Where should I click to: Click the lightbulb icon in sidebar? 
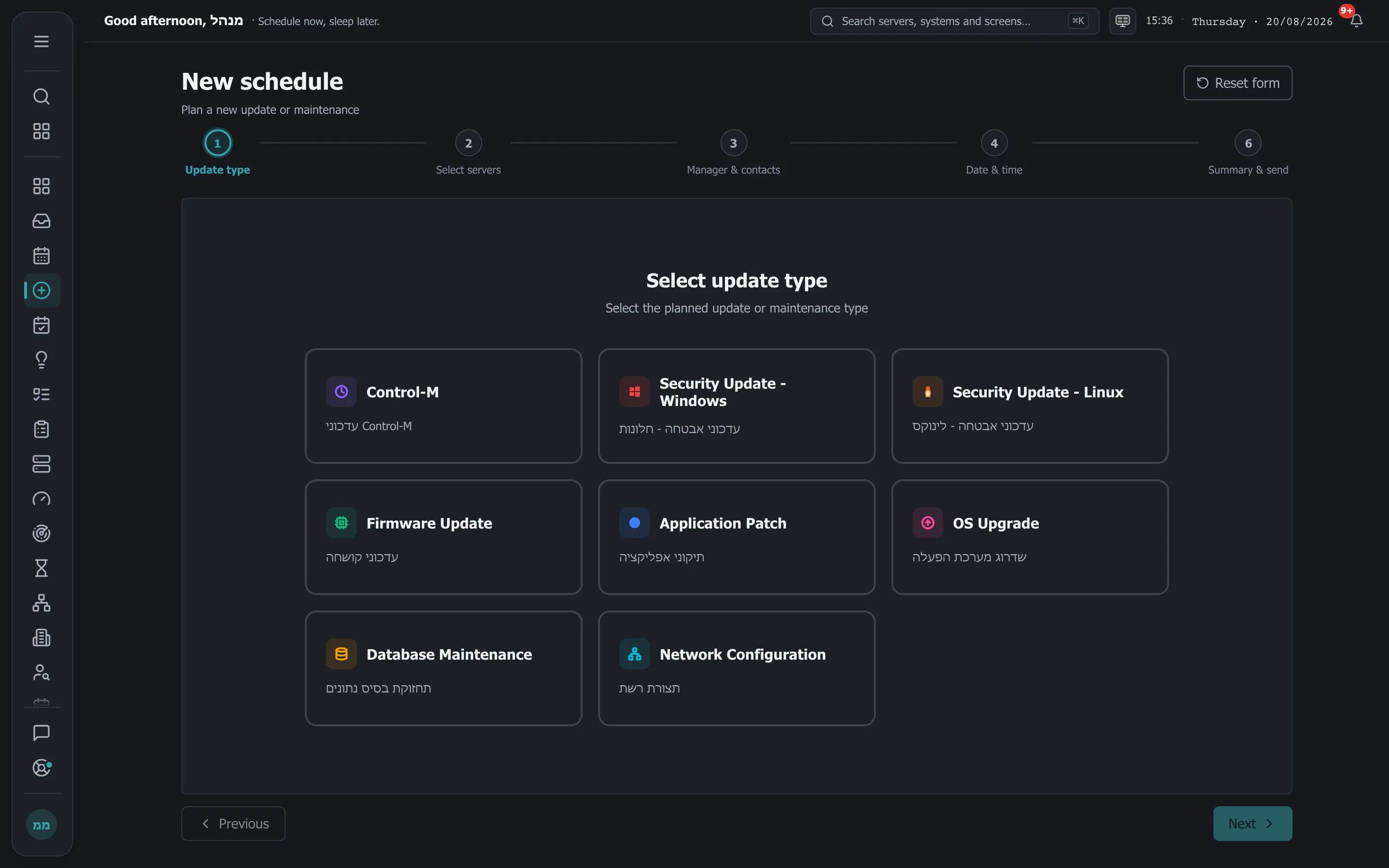click(x=41, y=360)
